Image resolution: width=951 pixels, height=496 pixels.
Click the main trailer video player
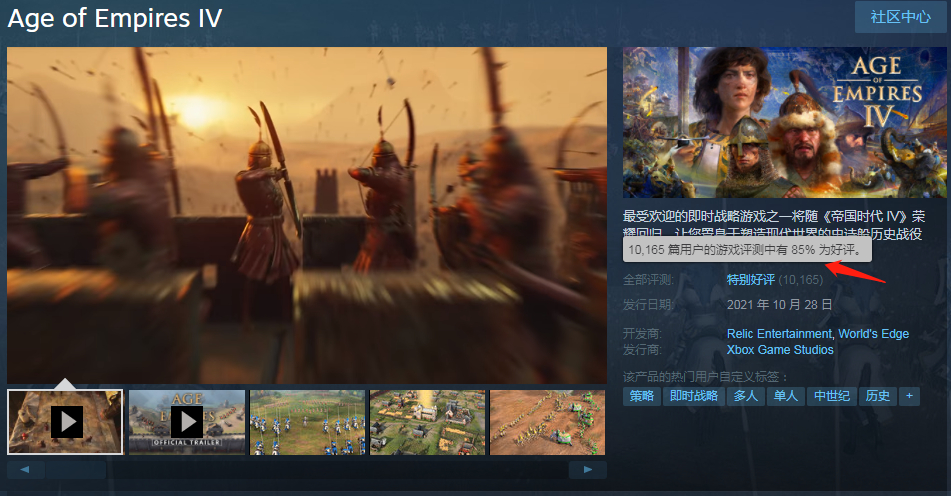[x=307, y=215]
